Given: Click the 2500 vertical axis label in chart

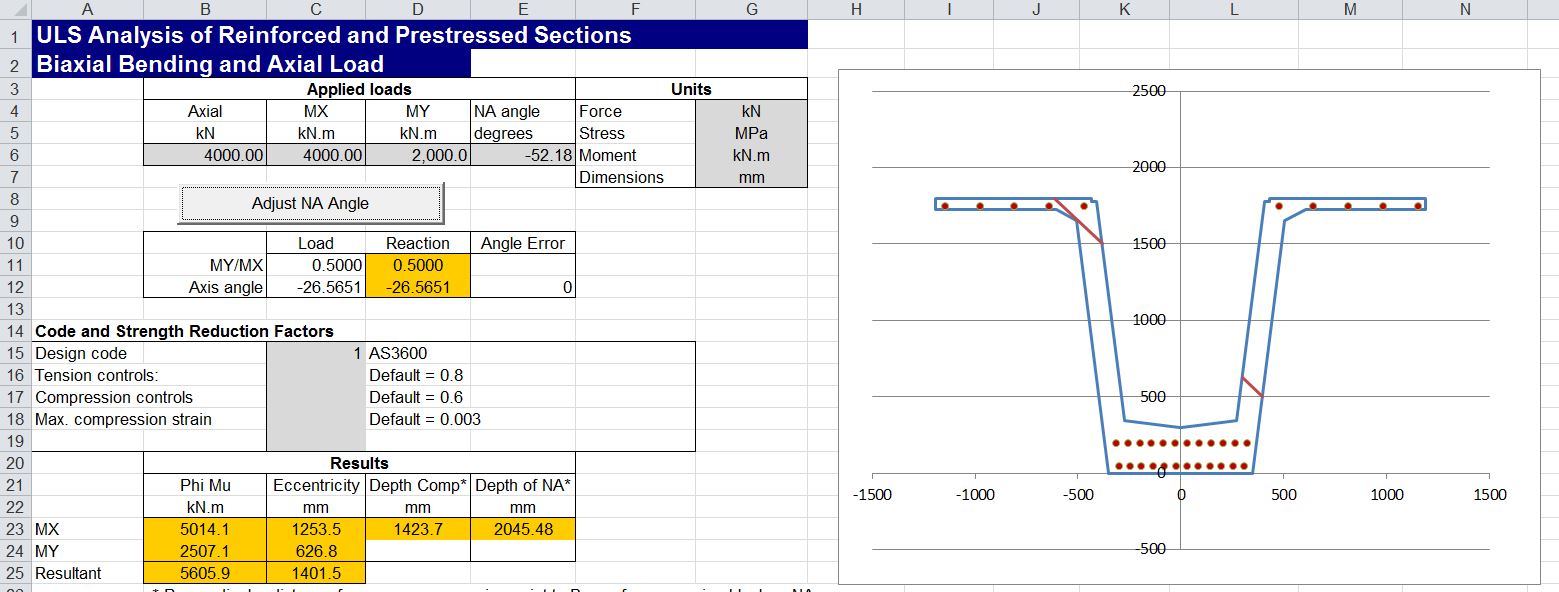Looking at the screenshot, I should 1148,91.
